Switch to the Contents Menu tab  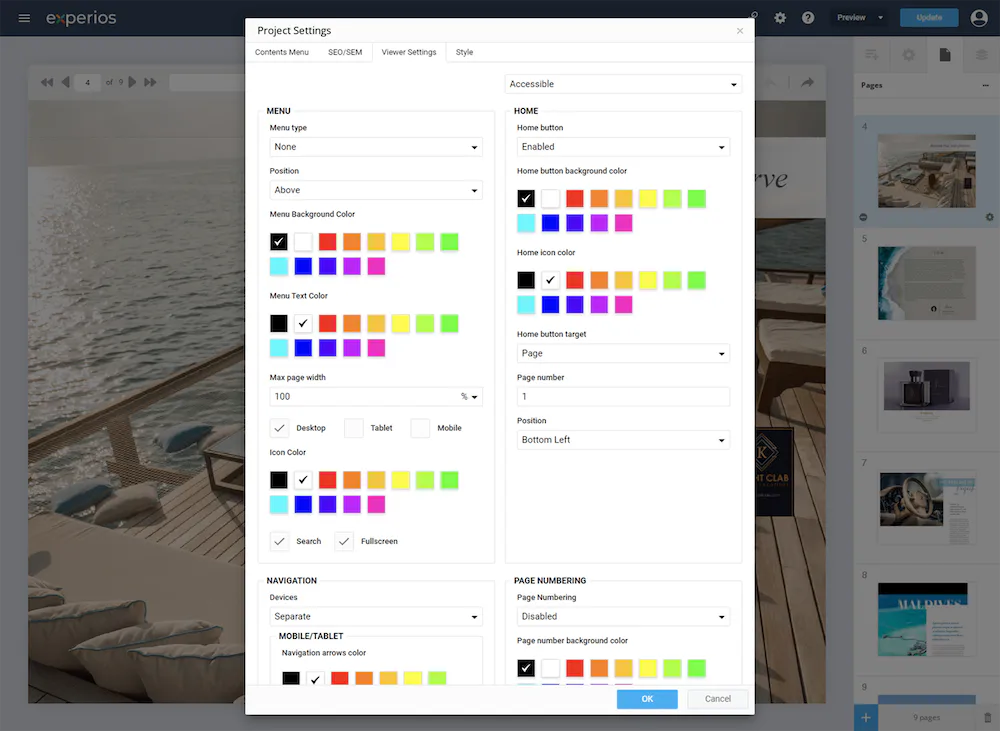coord(282,52)
